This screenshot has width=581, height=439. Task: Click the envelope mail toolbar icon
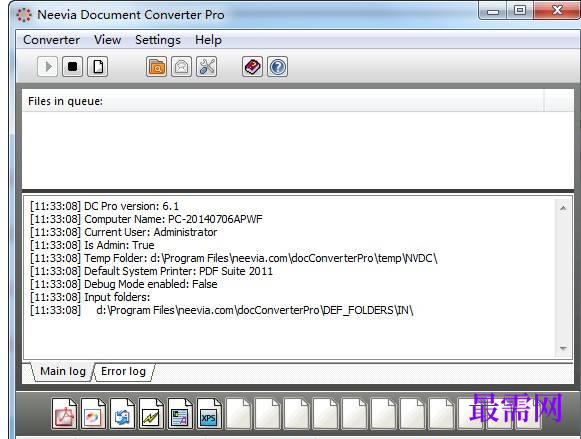182,67
